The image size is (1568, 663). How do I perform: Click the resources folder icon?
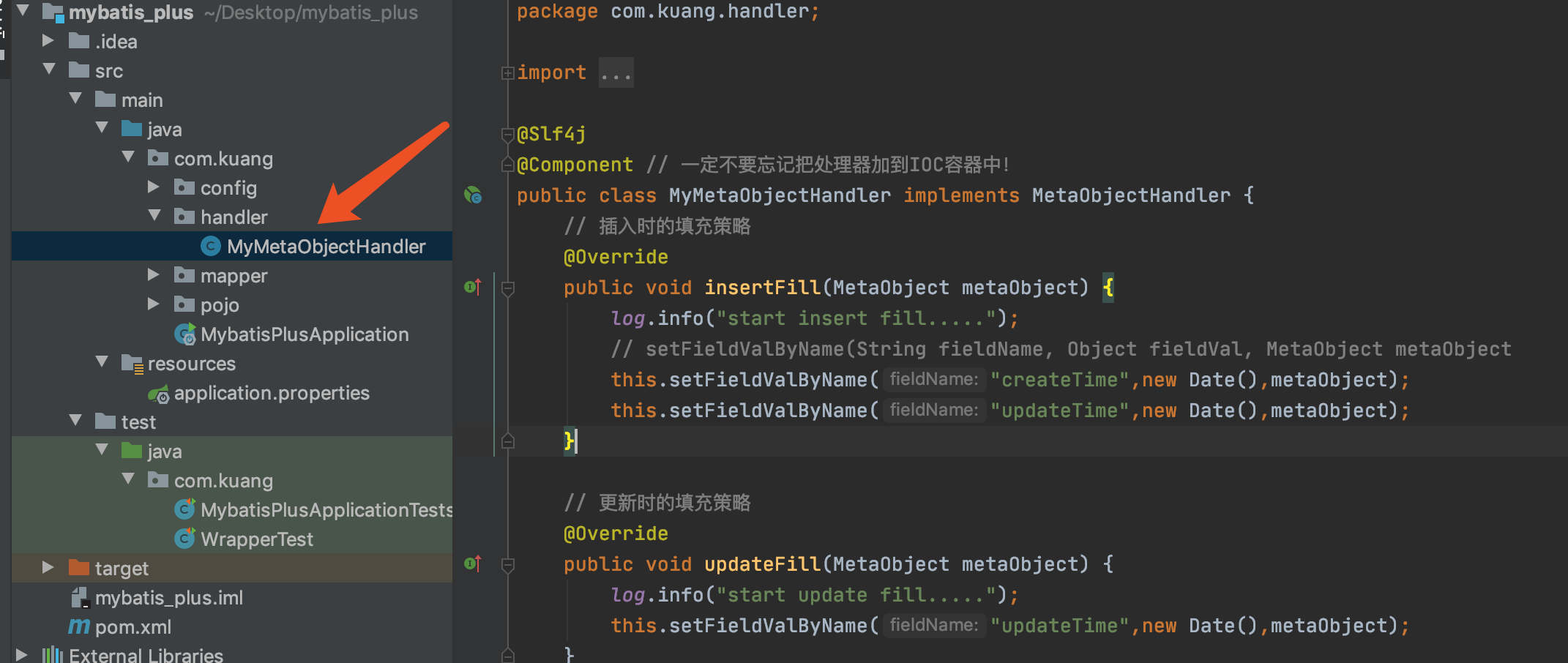coord(132,364)
